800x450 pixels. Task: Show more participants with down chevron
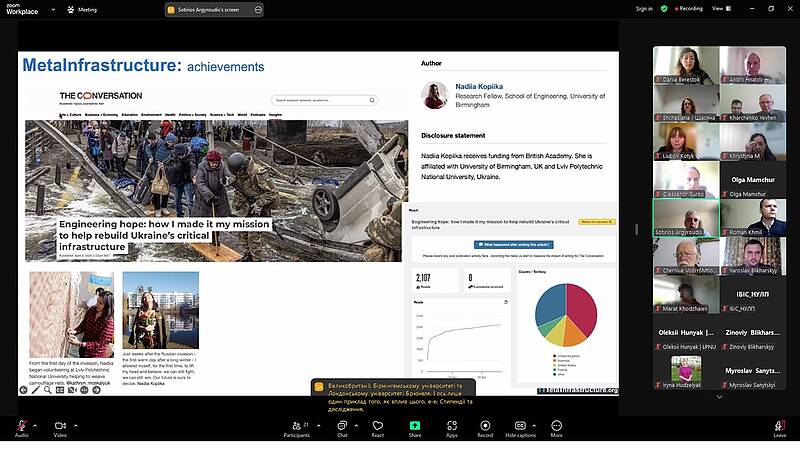719,397
